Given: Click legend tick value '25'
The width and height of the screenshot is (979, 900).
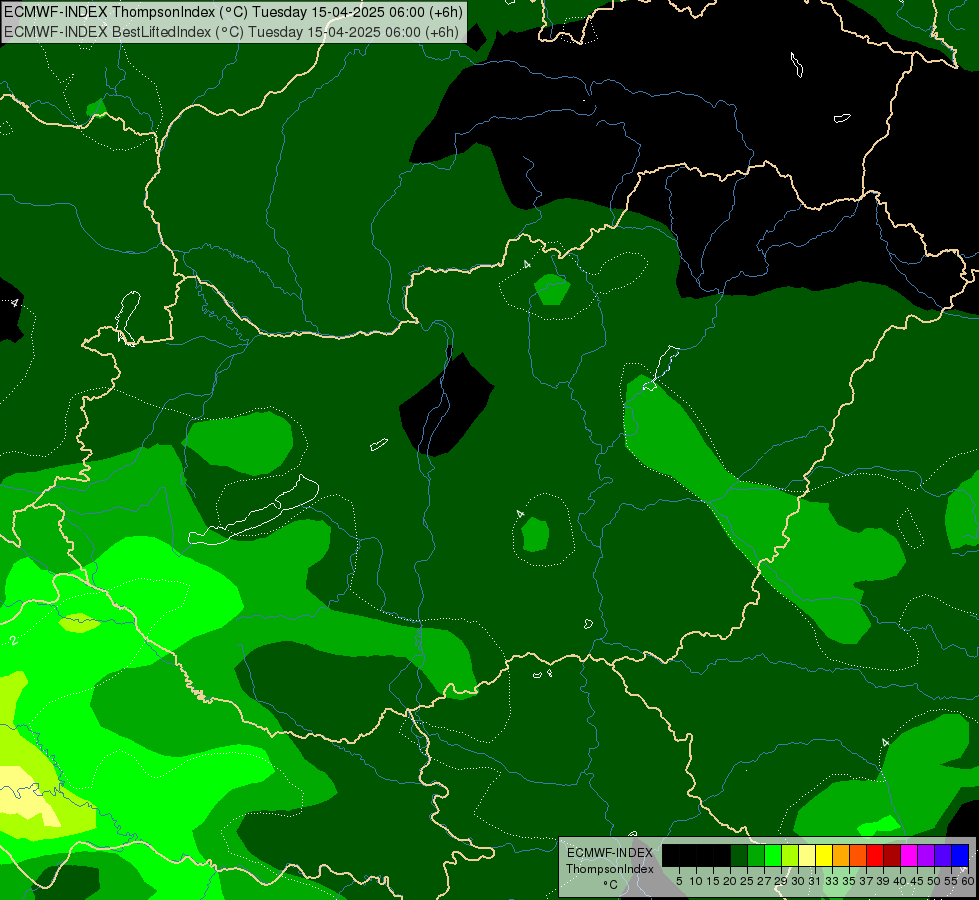Looking at the screenshot, I should [747, 881].
